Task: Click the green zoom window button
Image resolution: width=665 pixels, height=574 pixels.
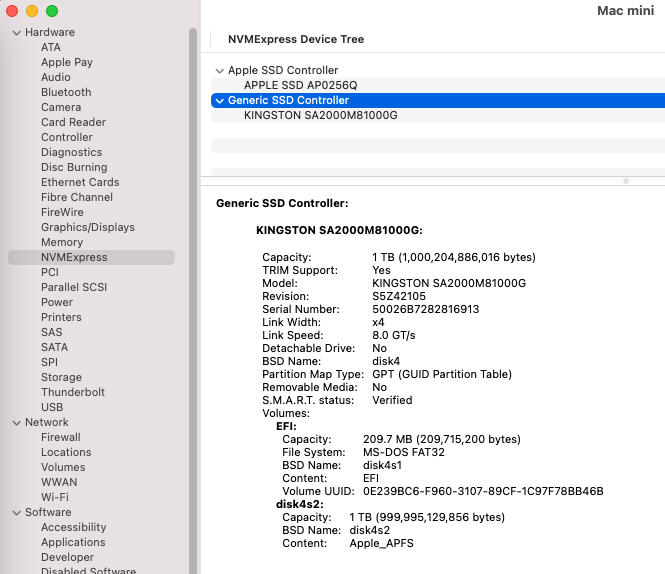Action: [52, 11]
